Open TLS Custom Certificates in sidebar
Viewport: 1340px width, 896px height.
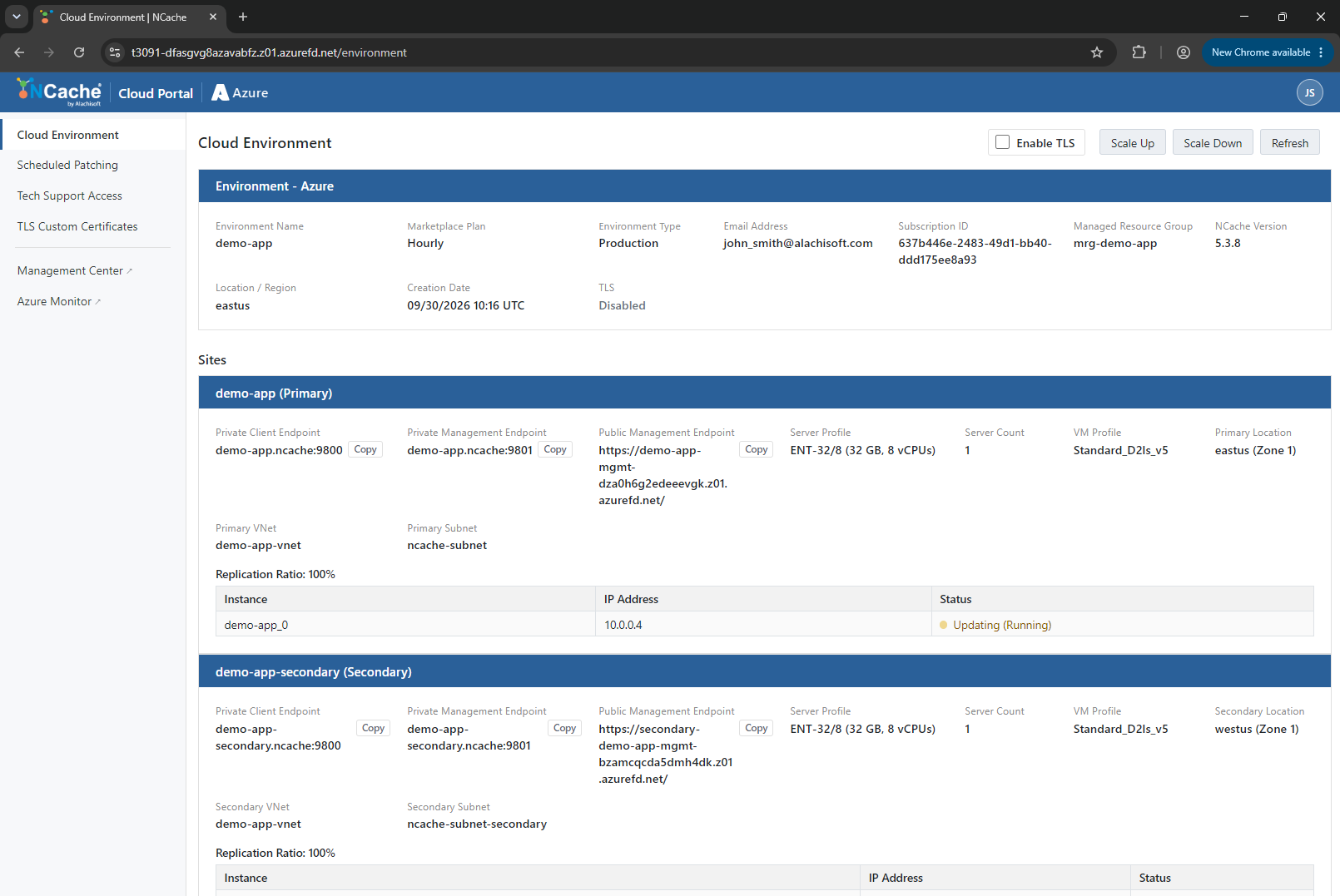[77, 226]
